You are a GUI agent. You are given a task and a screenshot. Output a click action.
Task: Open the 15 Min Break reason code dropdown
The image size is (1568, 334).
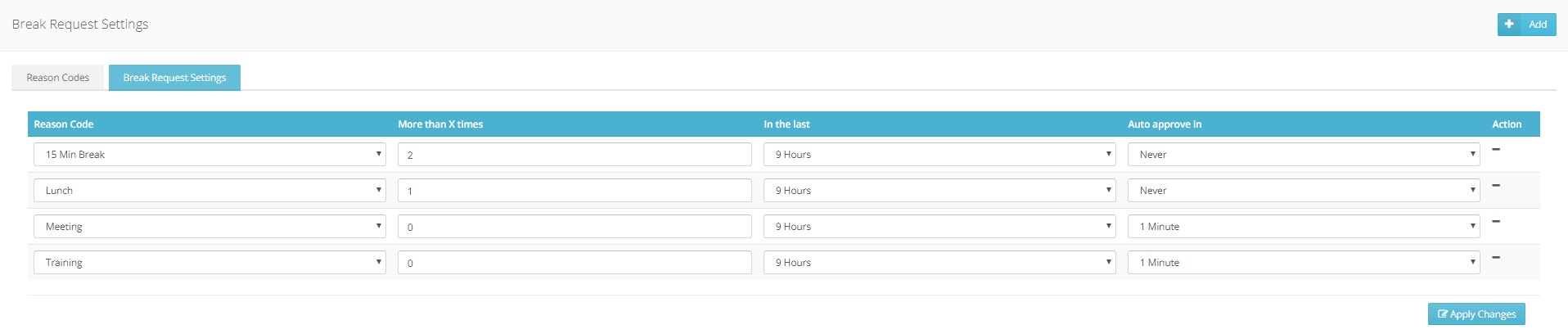pos(210,155)
